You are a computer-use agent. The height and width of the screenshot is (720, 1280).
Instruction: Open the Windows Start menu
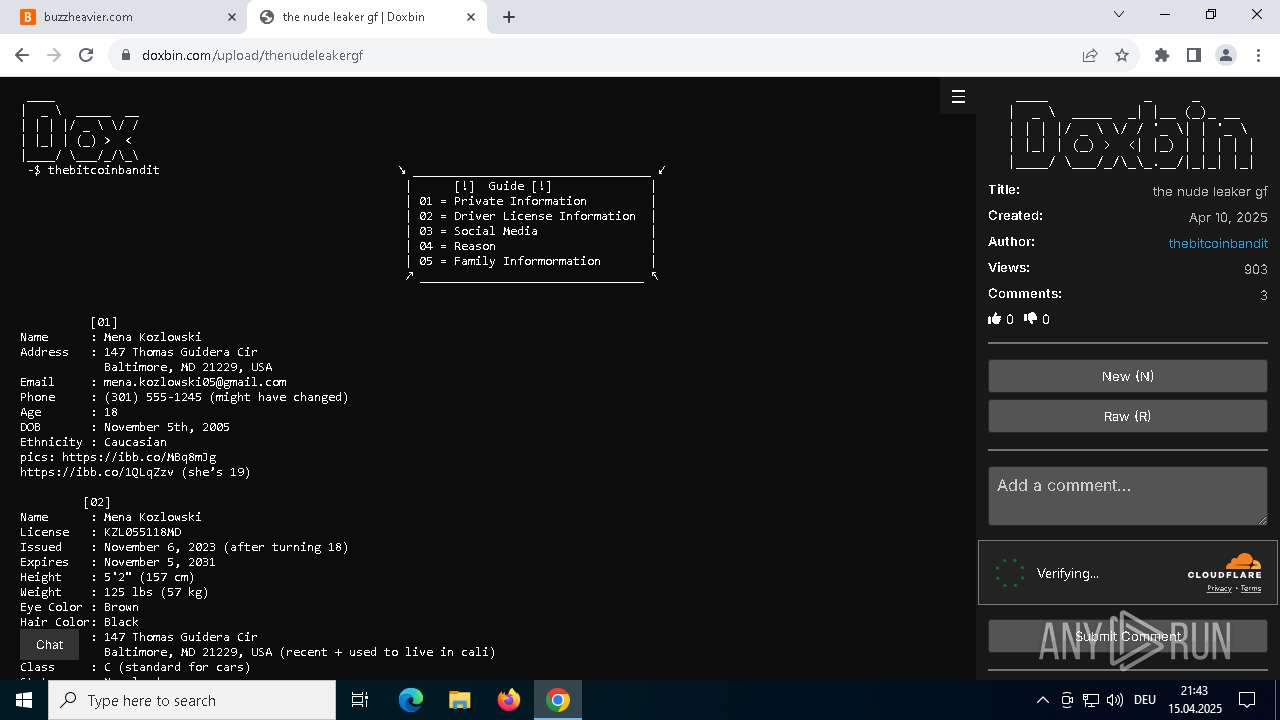[x=24, y=700]
